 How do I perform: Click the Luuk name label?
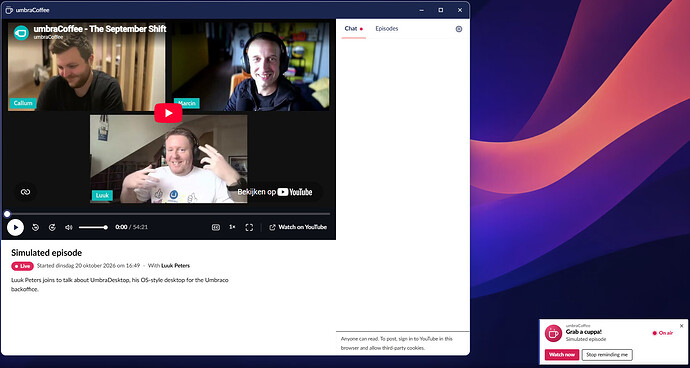click(102, 195)
